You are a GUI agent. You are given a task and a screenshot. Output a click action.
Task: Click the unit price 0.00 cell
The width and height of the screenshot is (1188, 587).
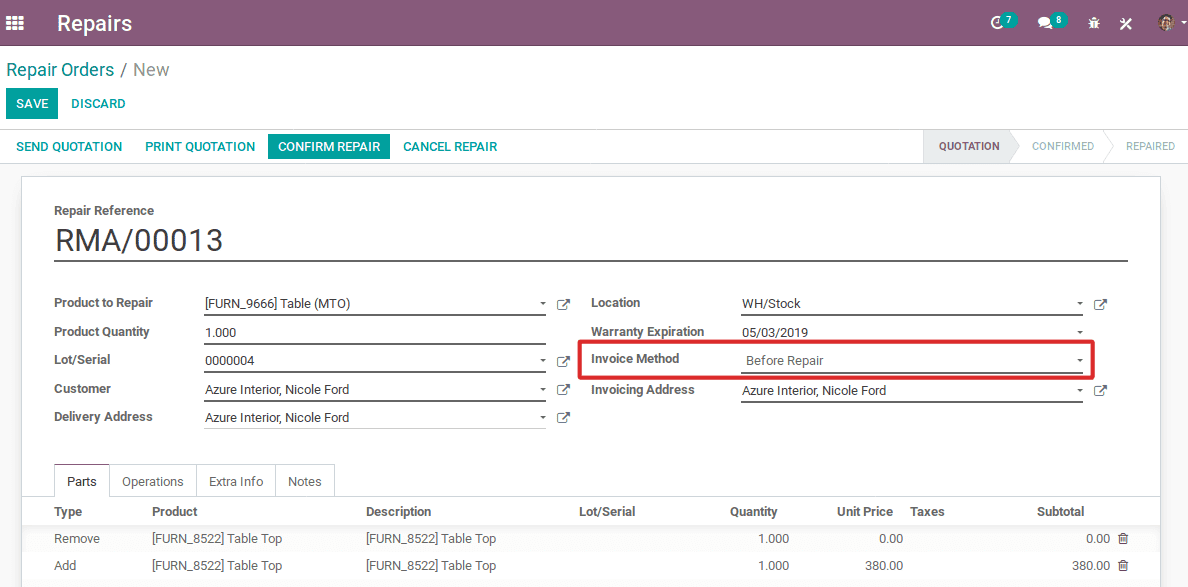point(891,539)
